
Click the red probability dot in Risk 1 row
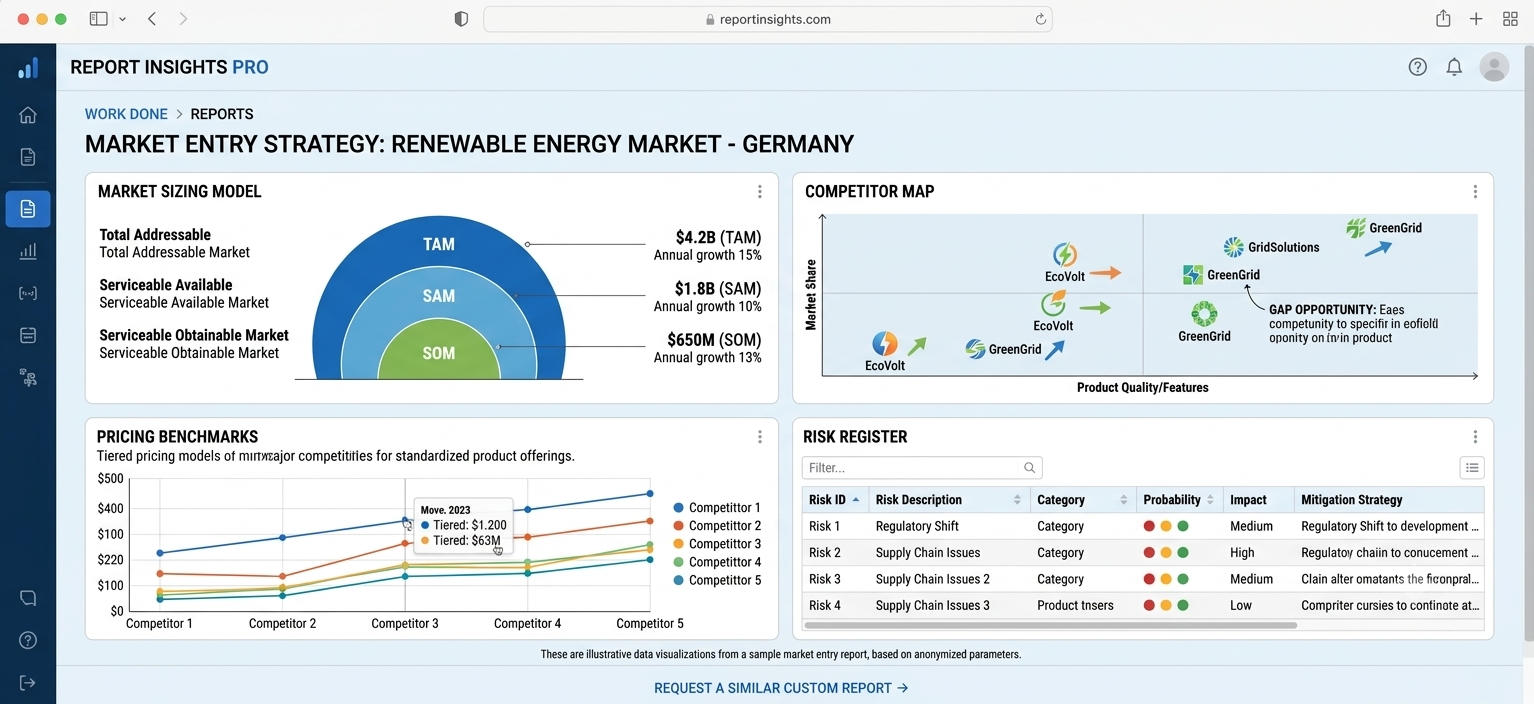(x=1149, y=526)
